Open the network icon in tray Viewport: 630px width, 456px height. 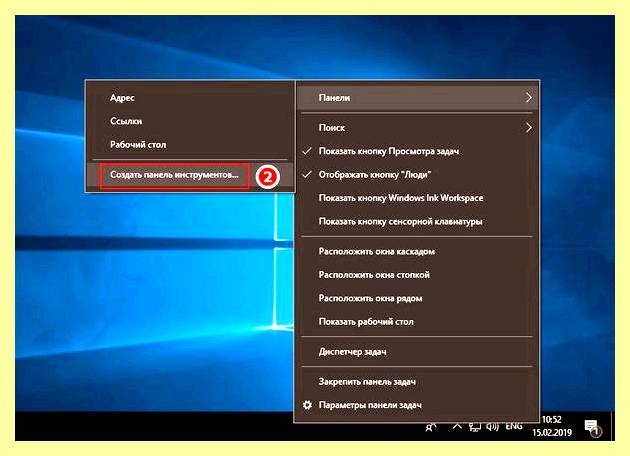[x=475, y=427]
